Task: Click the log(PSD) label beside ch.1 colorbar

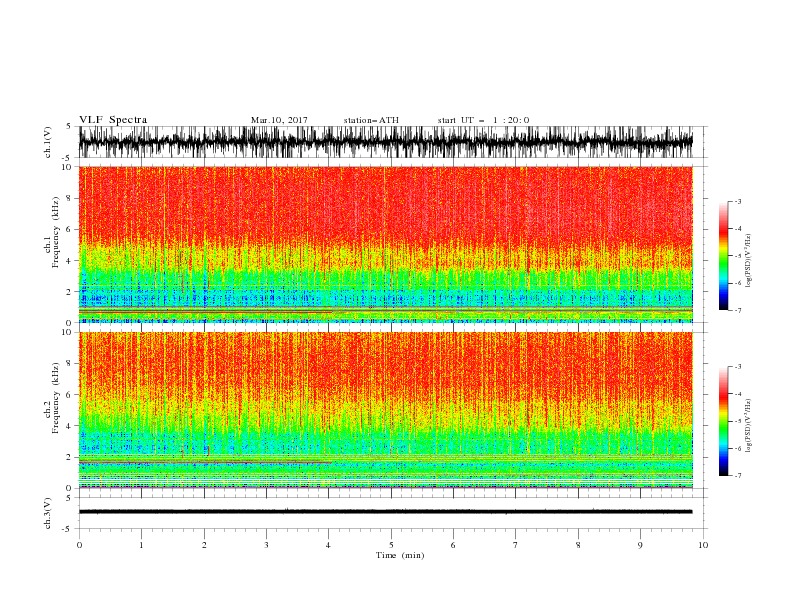Action: 749,261
